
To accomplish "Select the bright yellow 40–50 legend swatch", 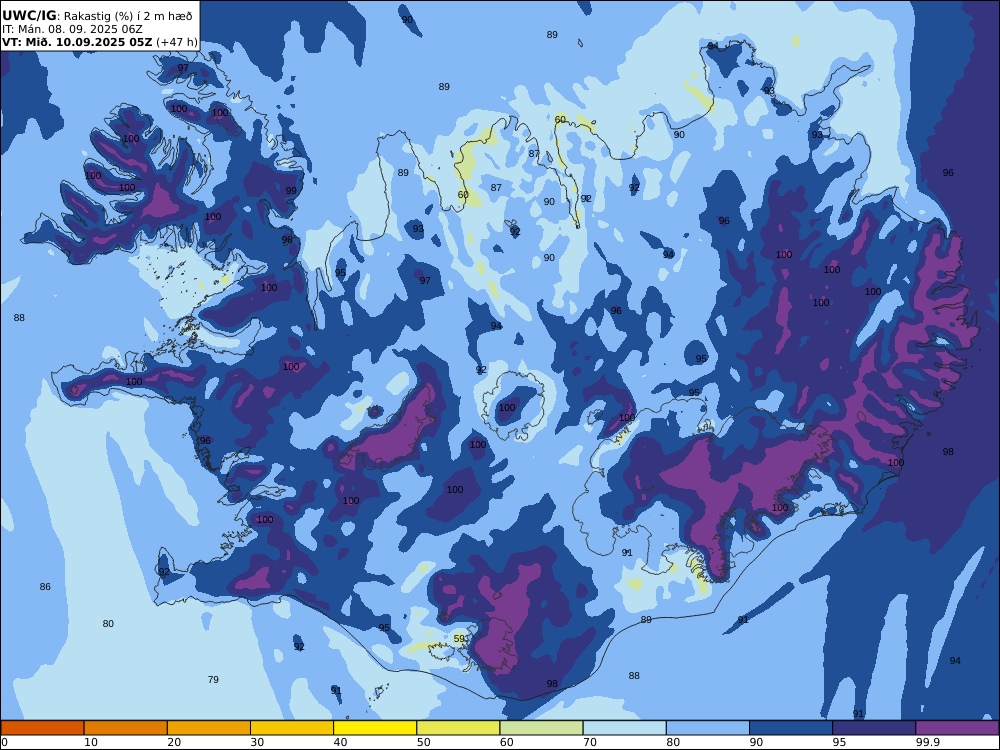I will click(x=375, y=728).
